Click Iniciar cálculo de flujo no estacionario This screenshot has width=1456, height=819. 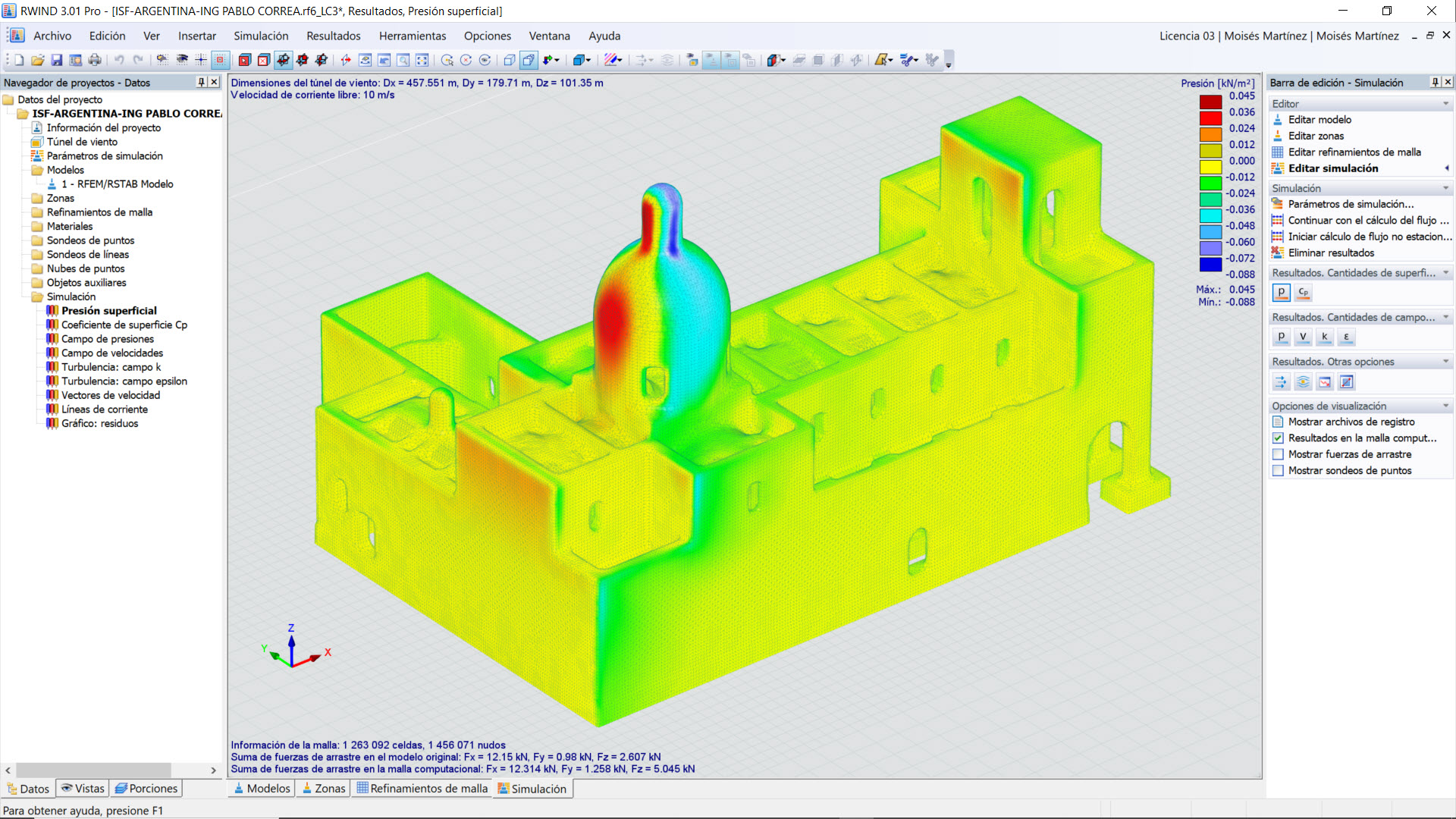1365,236
